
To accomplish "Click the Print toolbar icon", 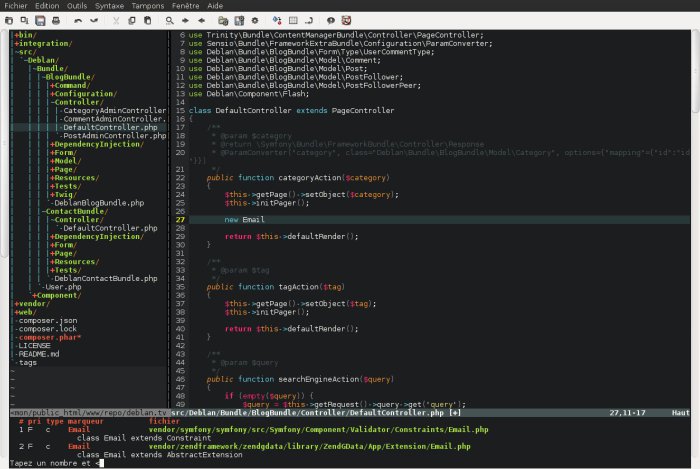I will click(56, 21).
